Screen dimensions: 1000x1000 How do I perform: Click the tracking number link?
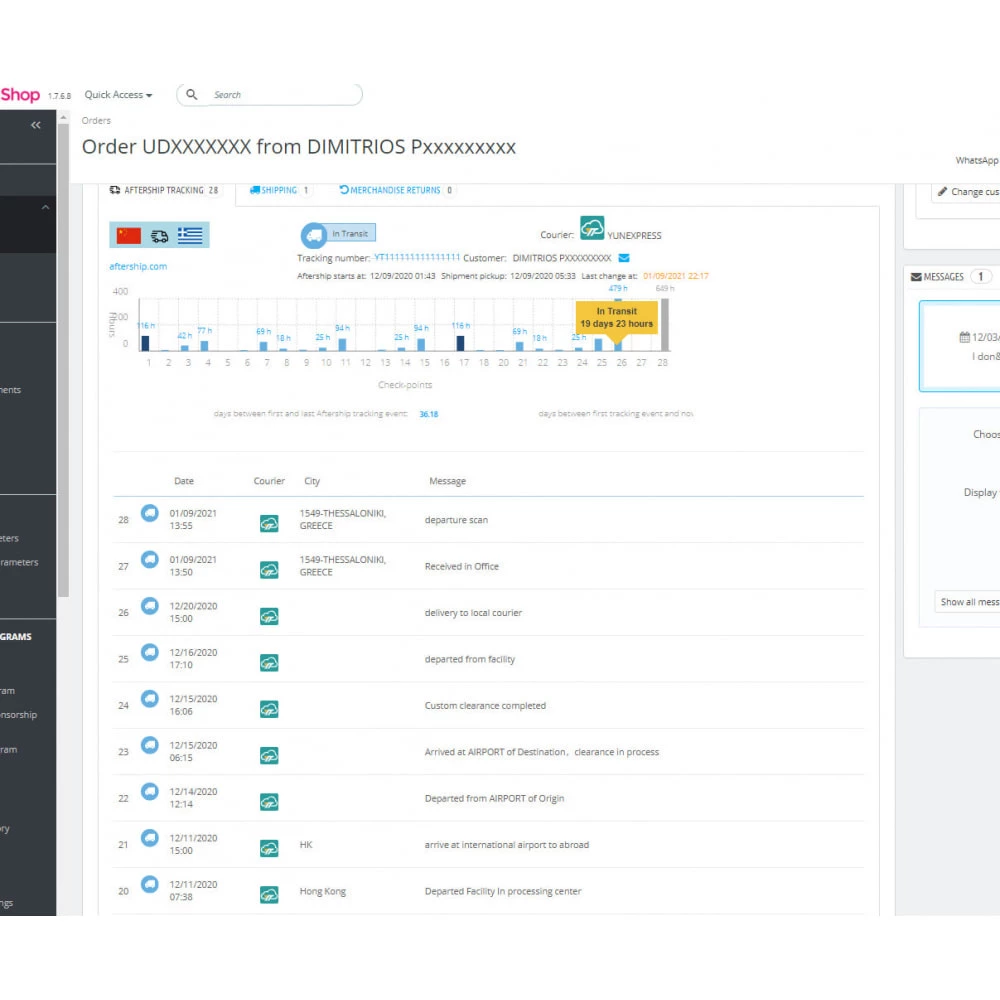pos(417,257)
